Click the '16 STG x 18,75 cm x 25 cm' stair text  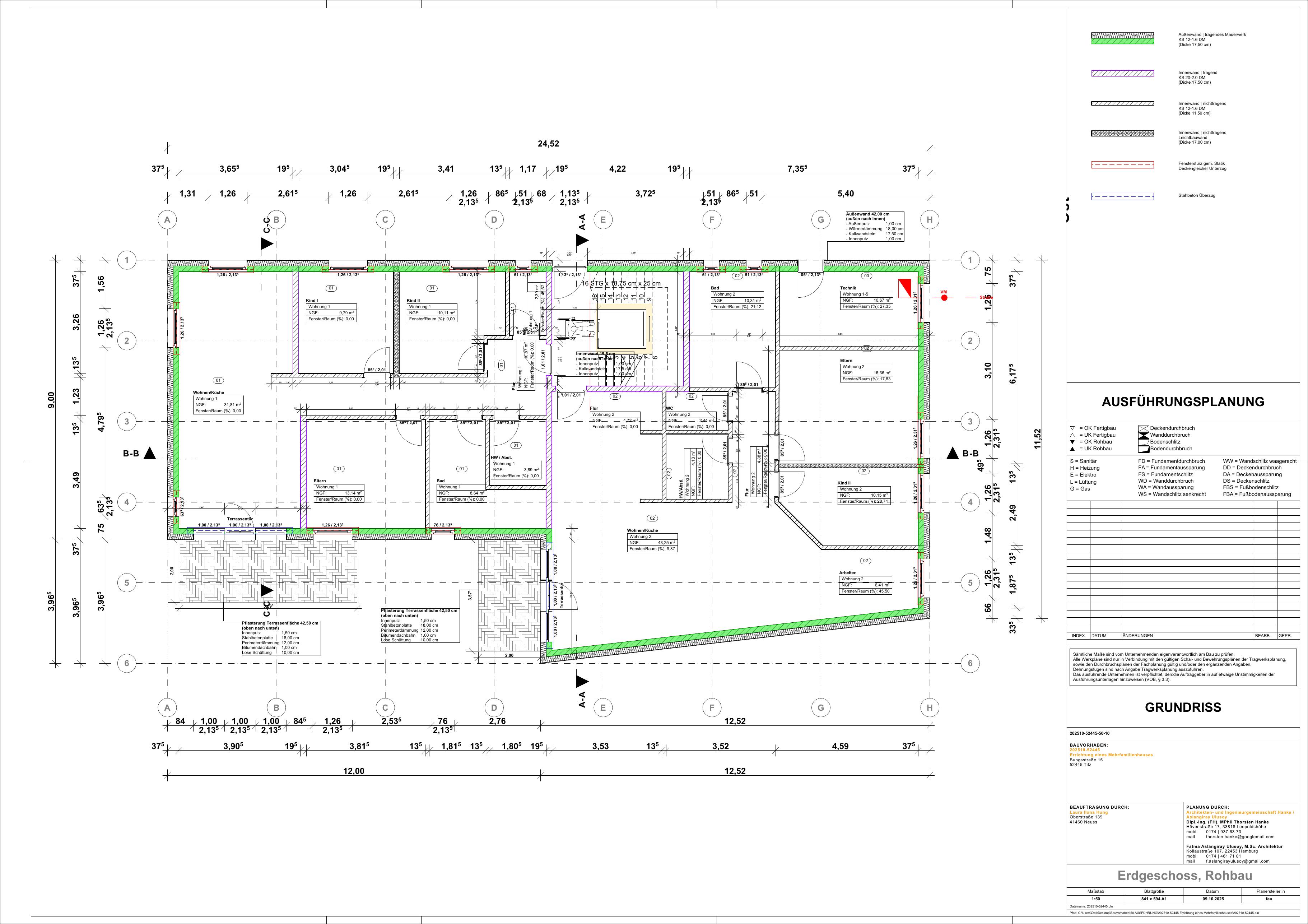click(x=621, y=283)
